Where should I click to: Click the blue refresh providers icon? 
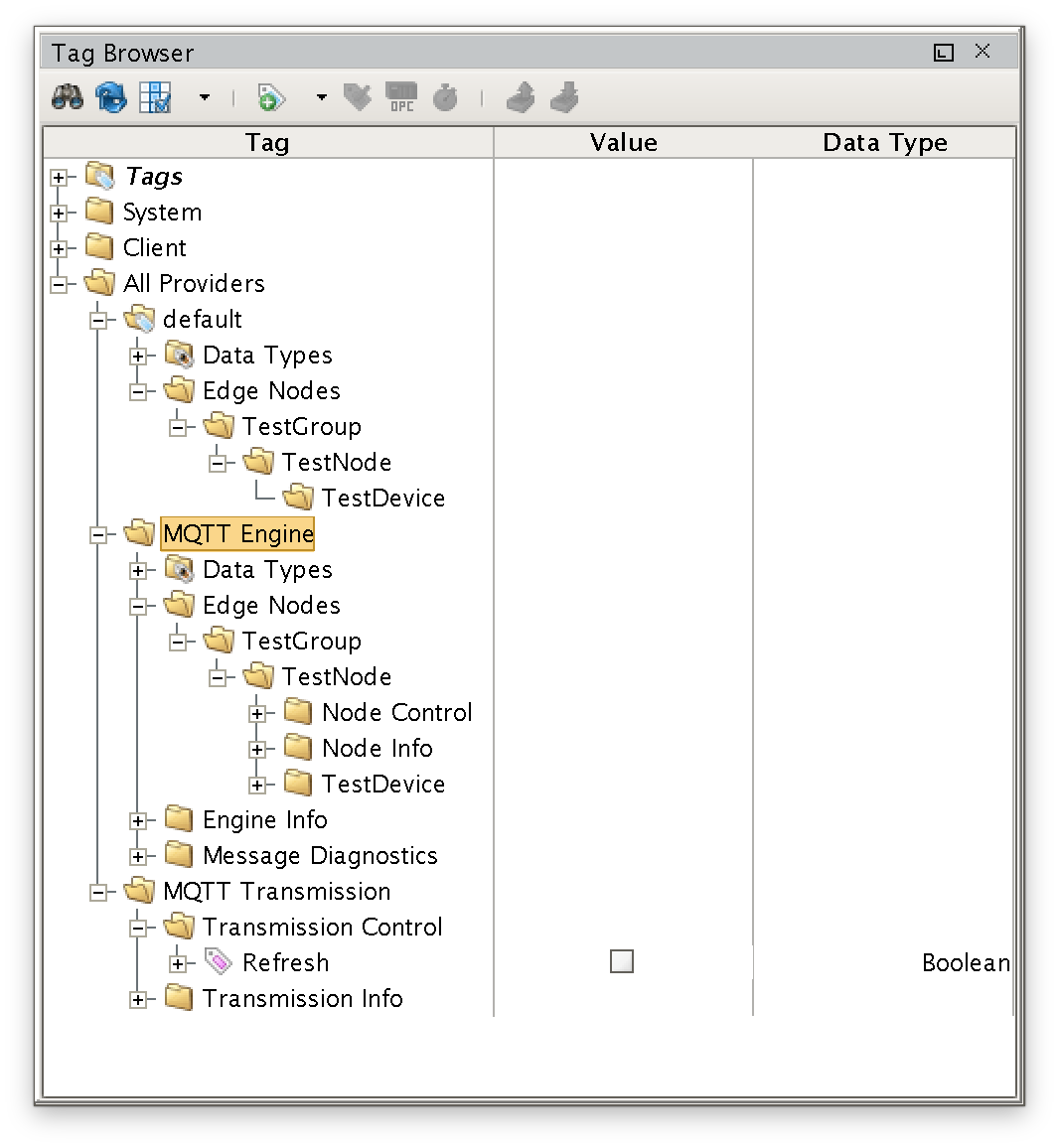tap(111, 97)
